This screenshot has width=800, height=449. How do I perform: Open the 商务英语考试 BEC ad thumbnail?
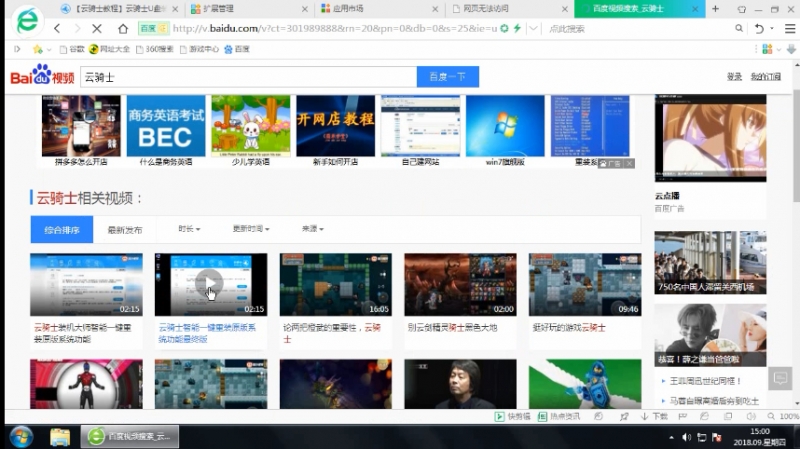(x=166, y=126)
